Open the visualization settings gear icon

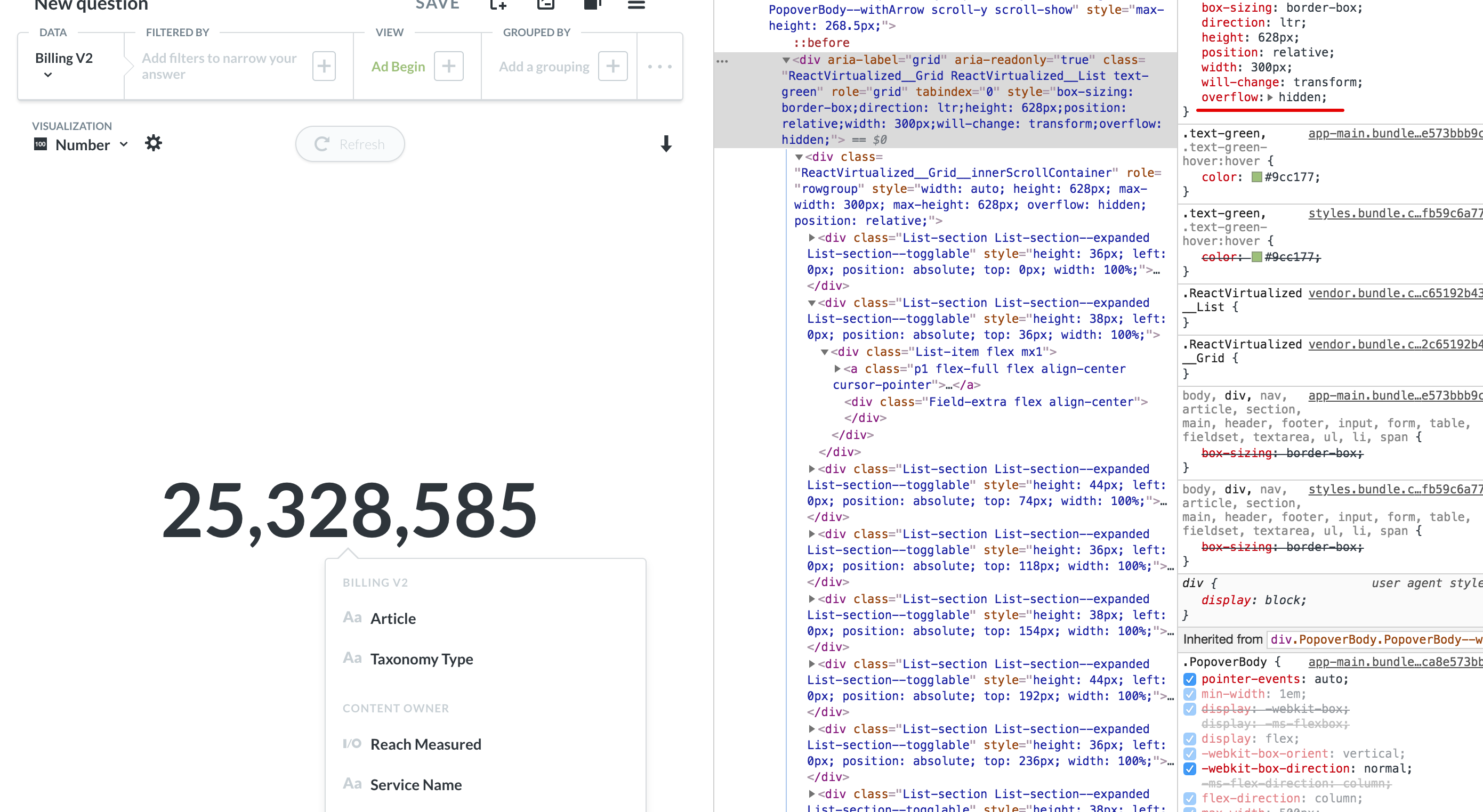153,143
